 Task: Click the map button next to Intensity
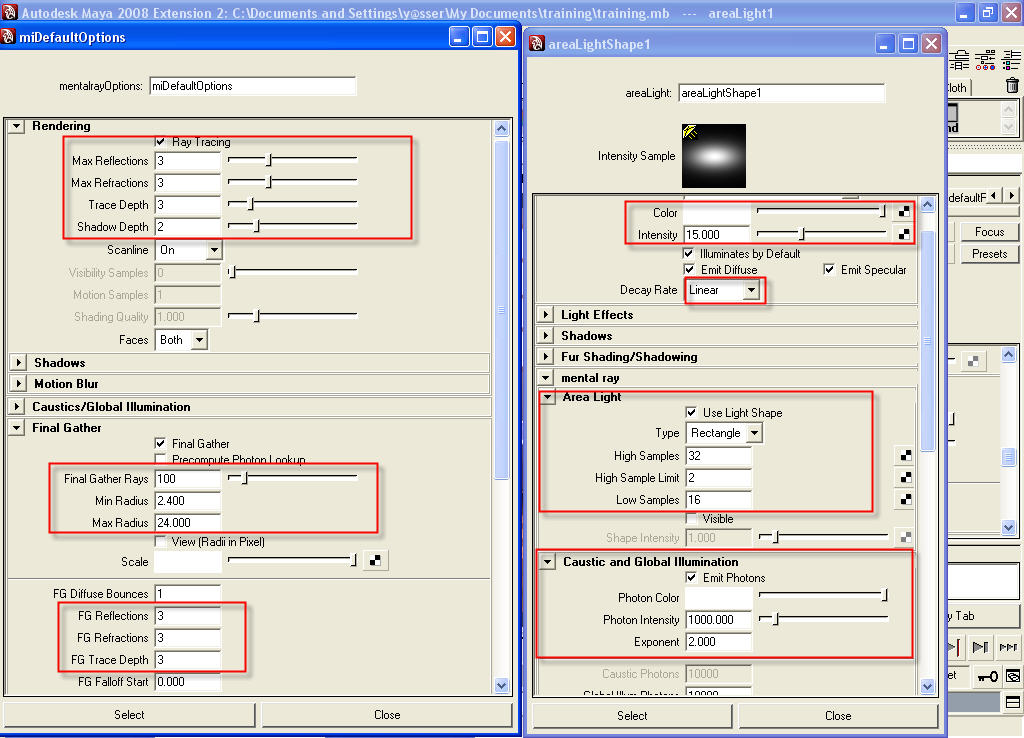click(904, 234)
